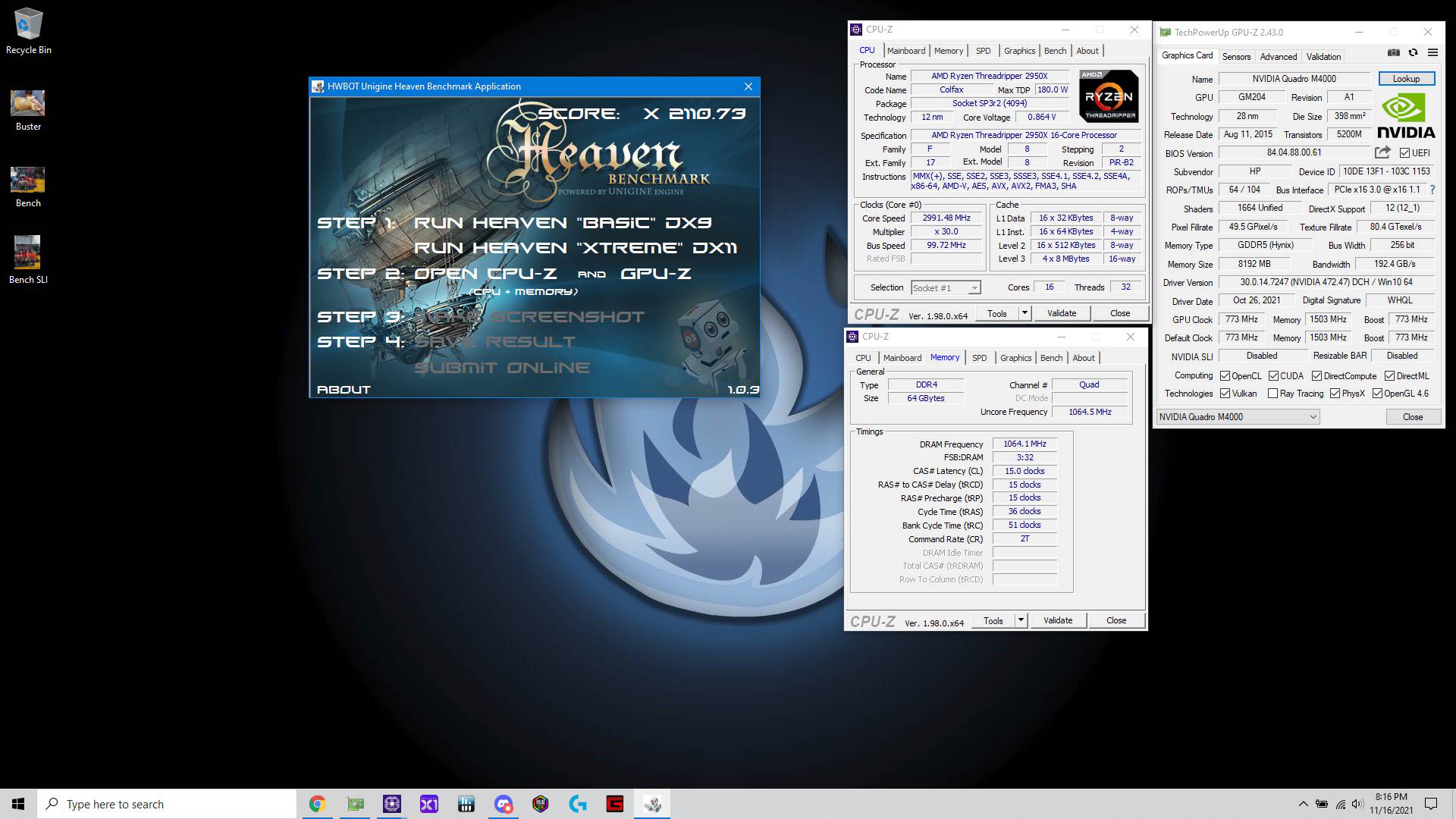This screenshot has height=819, width=1456.
Task: Open the GPU-Z hamburger menu icon
Action: pos(1432,52)
